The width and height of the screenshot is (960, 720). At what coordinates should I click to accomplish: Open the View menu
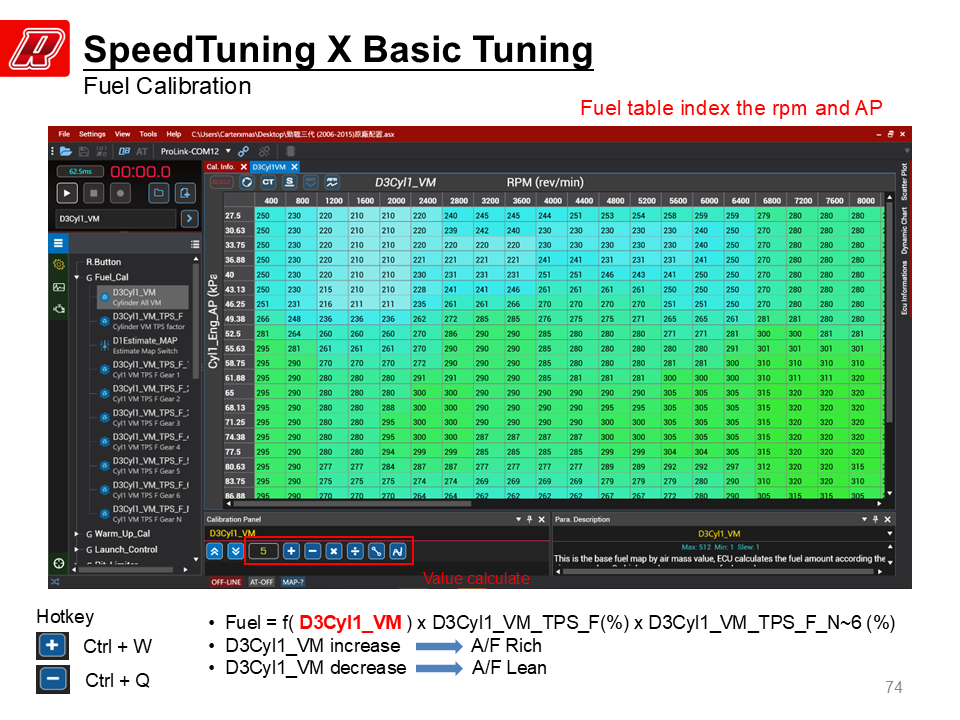[x=122, y=134]
